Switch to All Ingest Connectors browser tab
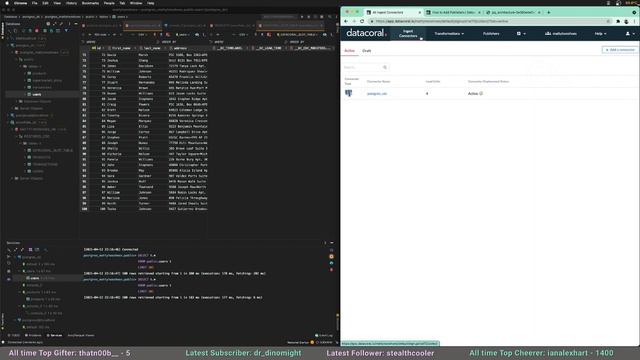The height and width of the screenshot is (360, 640). click(392, 13)
